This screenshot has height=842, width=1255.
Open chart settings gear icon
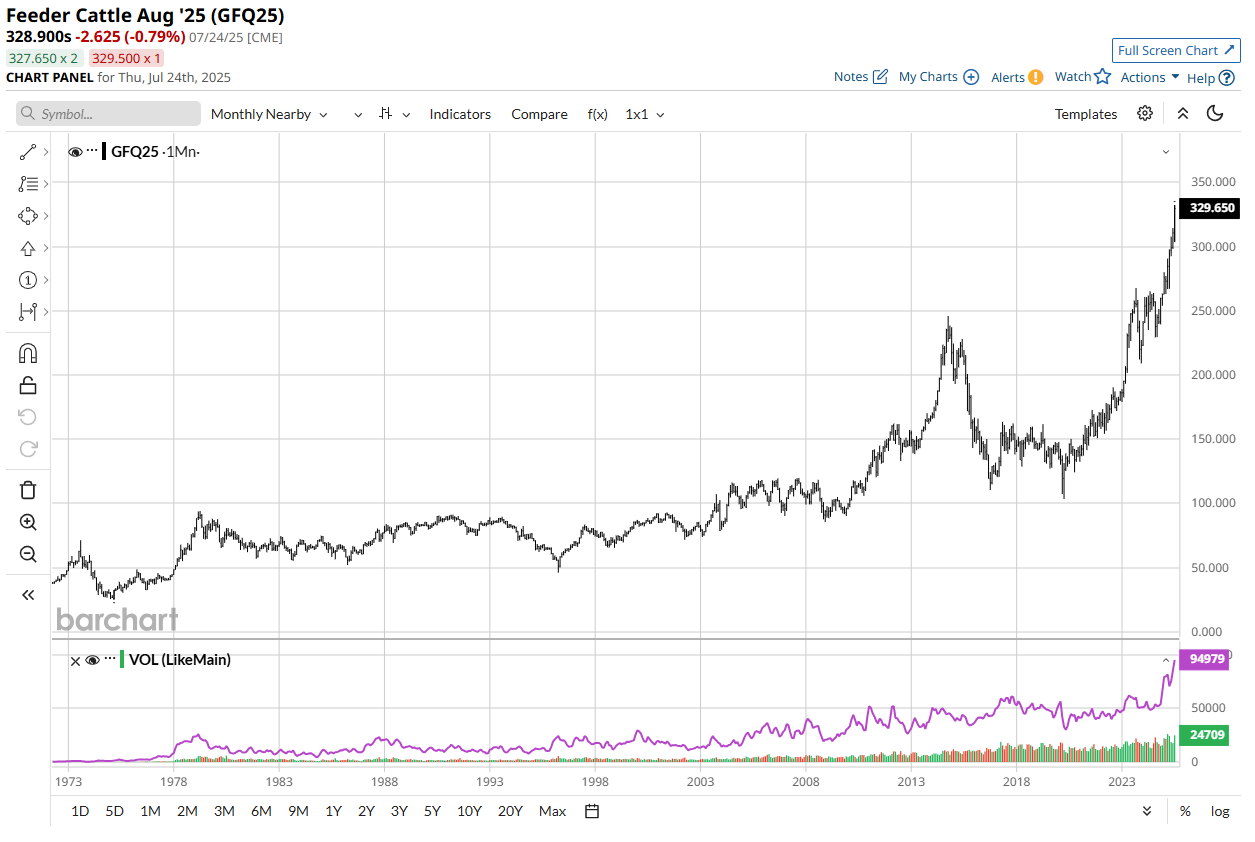1145,113
